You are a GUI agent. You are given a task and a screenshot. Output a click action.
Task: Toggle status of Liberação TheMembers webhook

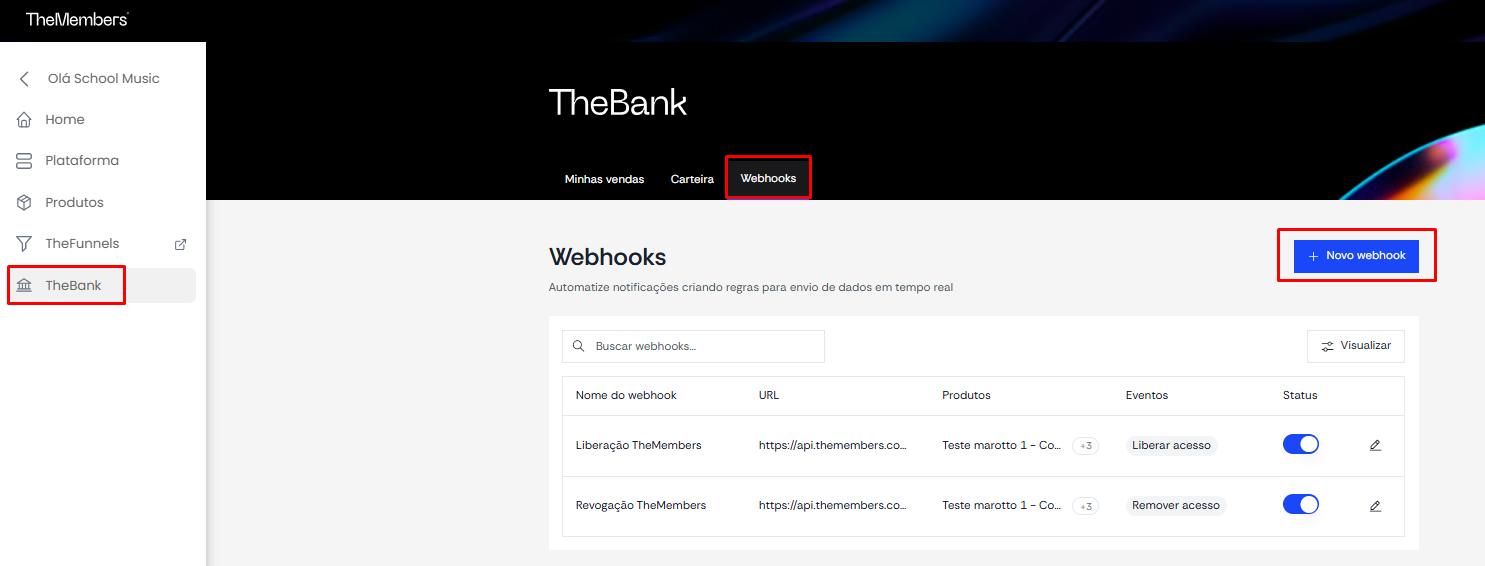1301,444
